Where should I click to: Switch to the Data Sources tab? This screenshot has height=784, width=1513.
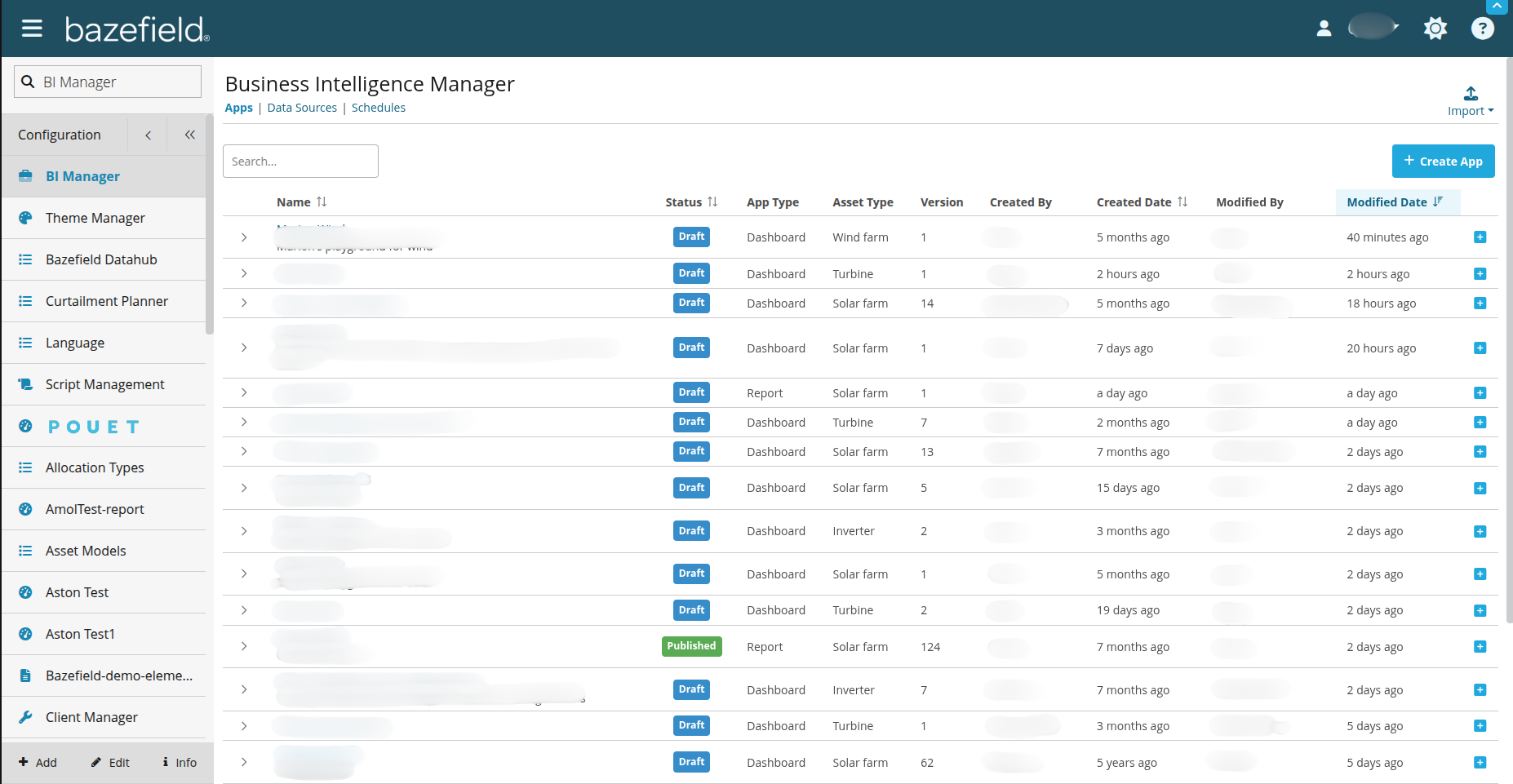tap(302, 108)
